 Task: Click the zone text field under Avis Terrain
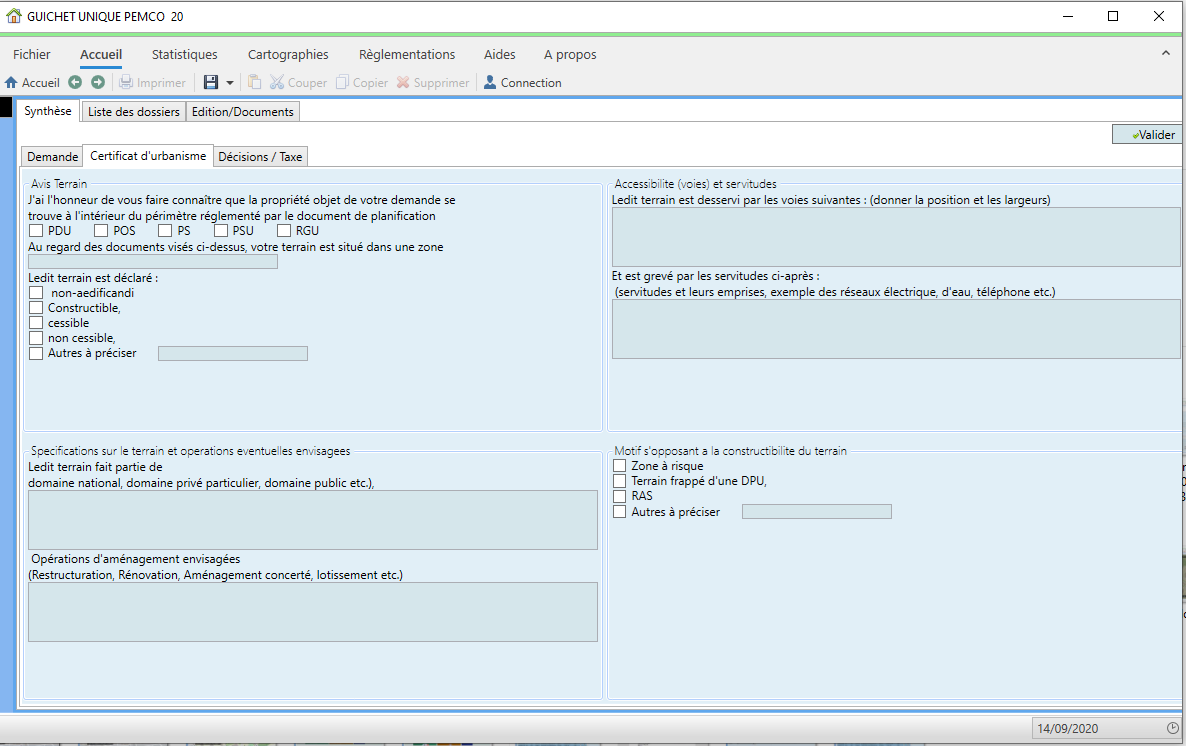pyautogui.click(x=153, y=262)
